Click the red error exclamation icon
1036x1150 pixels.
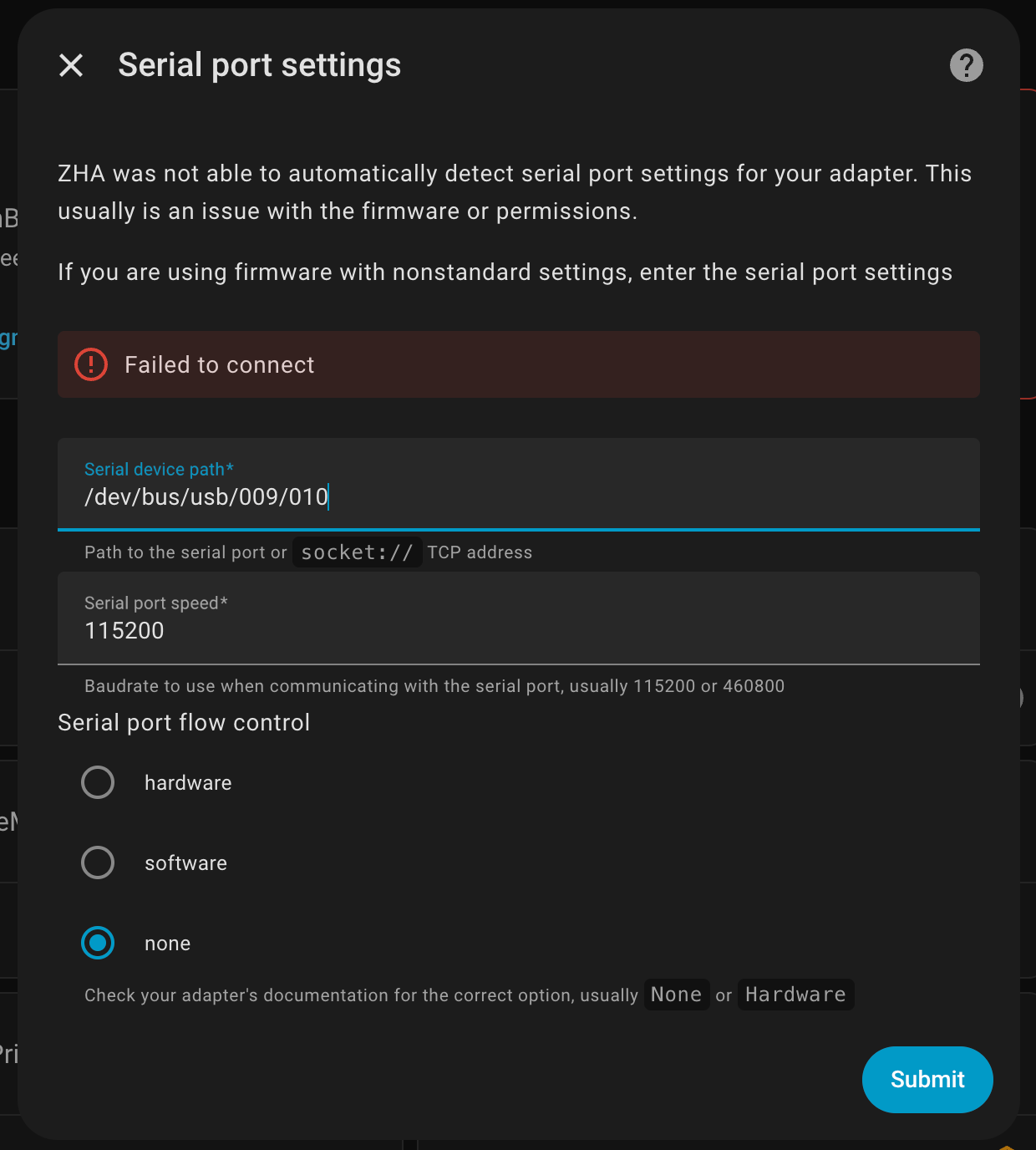(91, 364)
